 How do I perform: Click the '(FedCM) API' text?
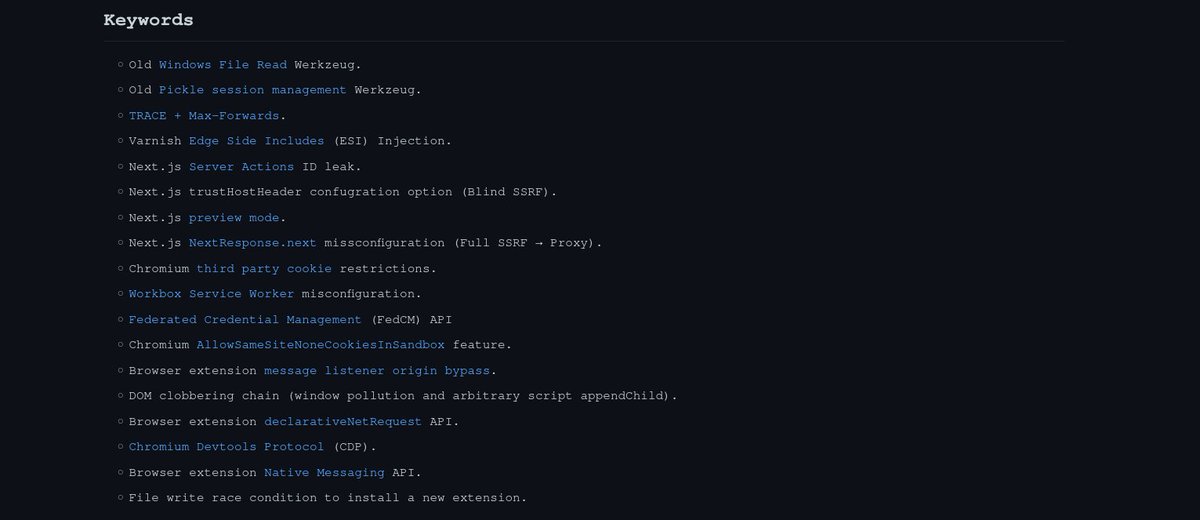(x=414, y=319)
